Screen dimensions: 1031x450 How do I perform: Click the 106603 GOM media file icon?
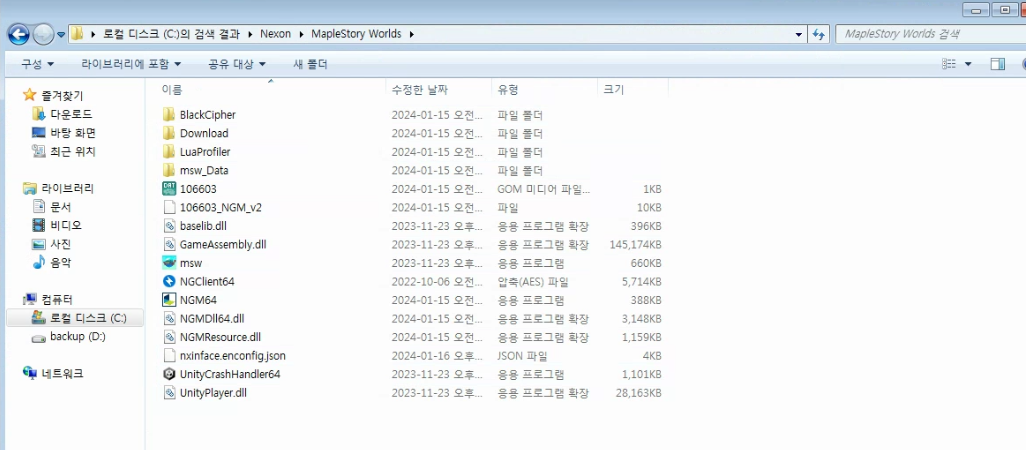tap(169, 189)
